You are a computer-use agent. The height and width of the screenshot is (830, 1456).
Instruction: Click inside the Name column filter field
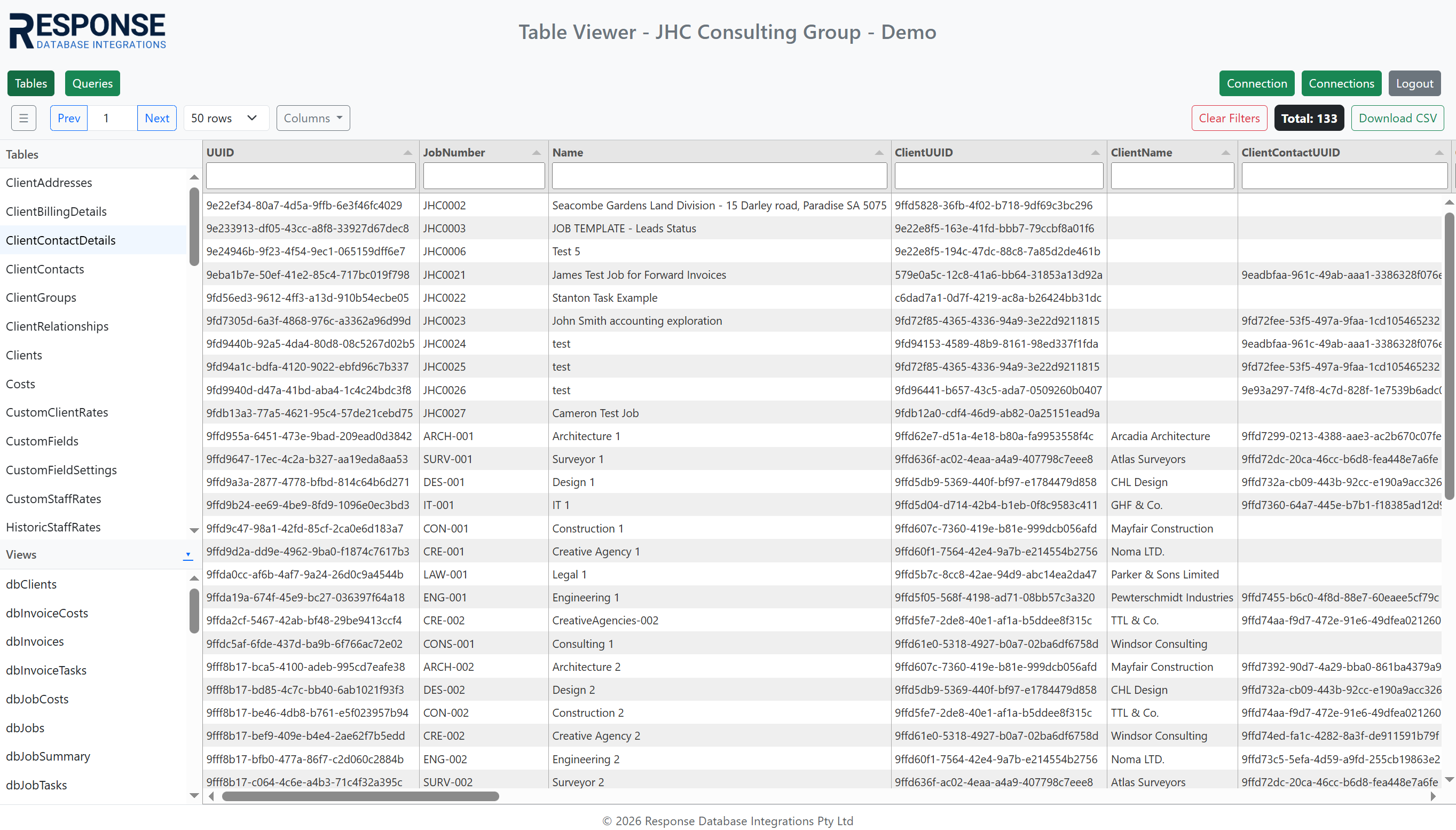point(719,176)
